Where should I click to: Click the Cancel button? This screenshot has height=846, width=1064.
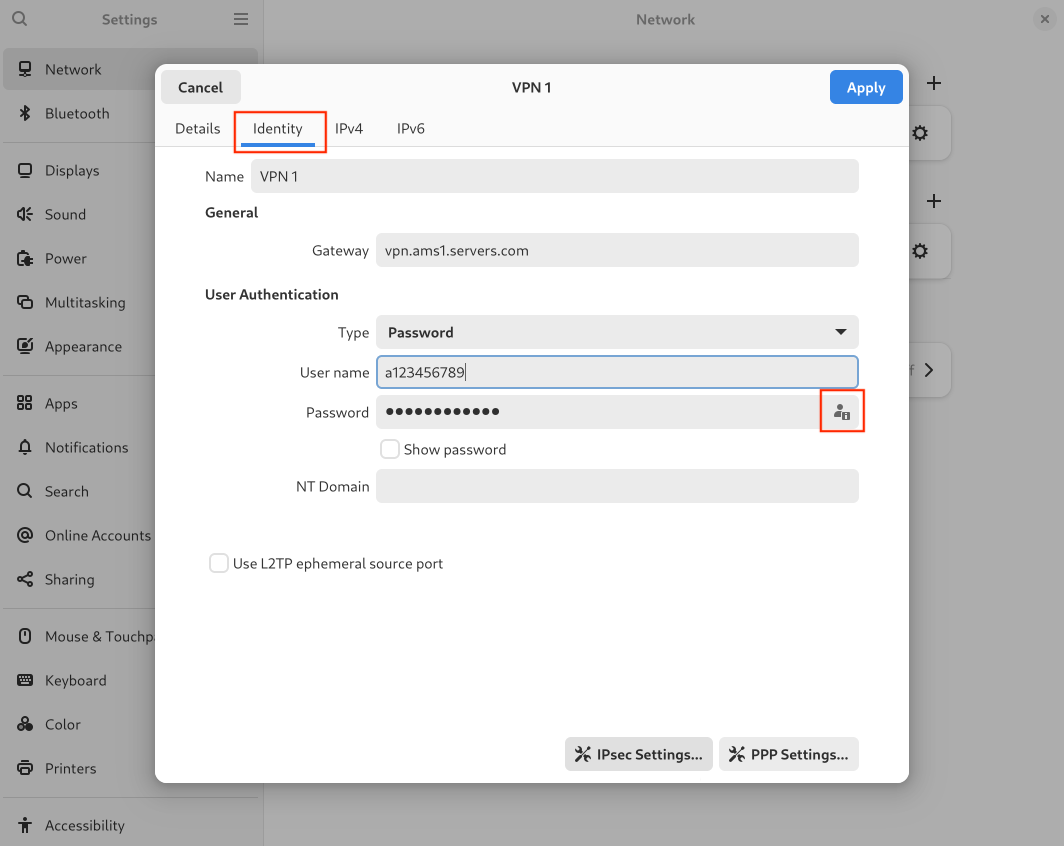tap(200, 88)
